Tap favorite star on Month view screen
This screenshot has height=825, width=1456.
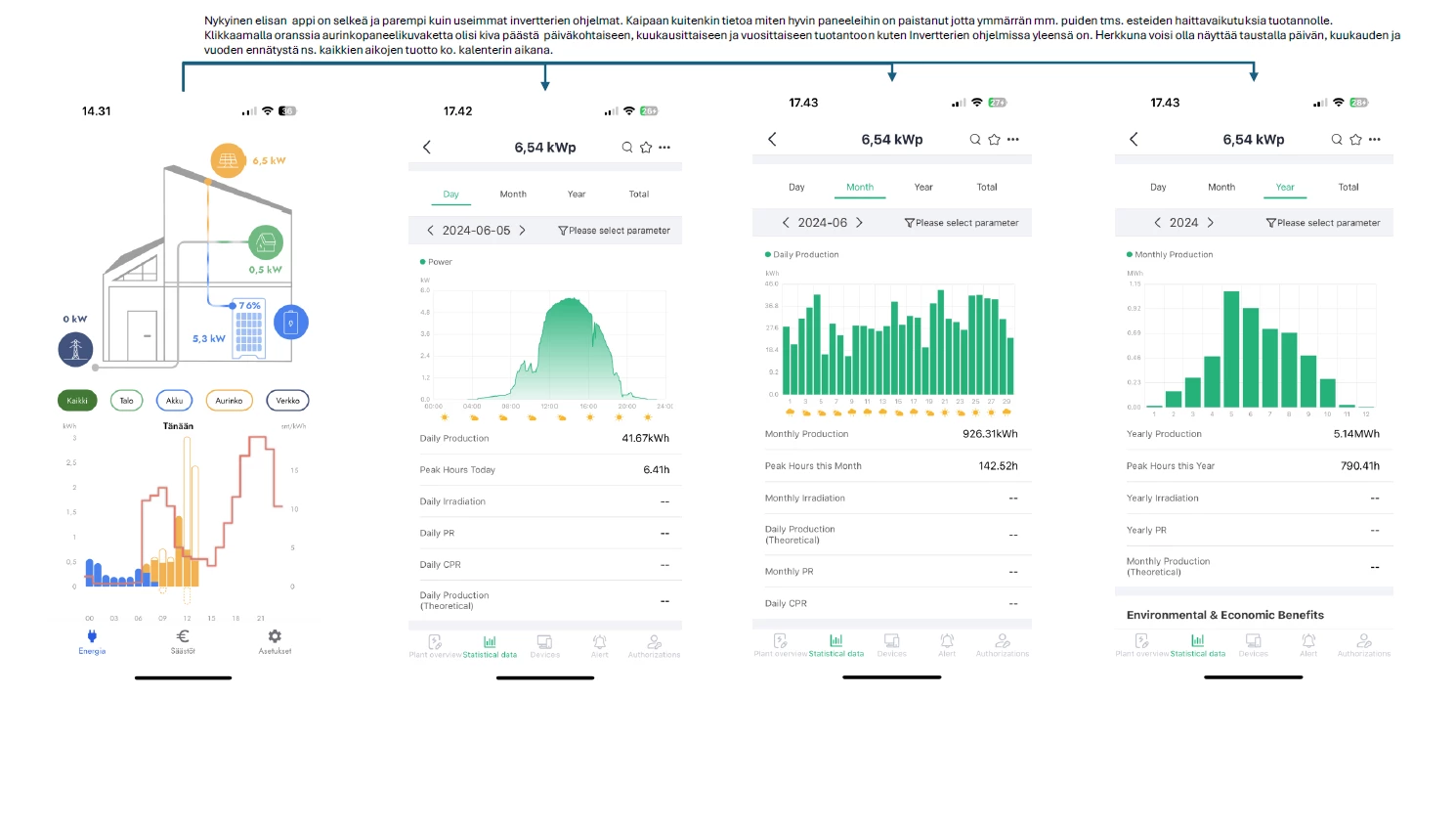click(x=994, y=140)
